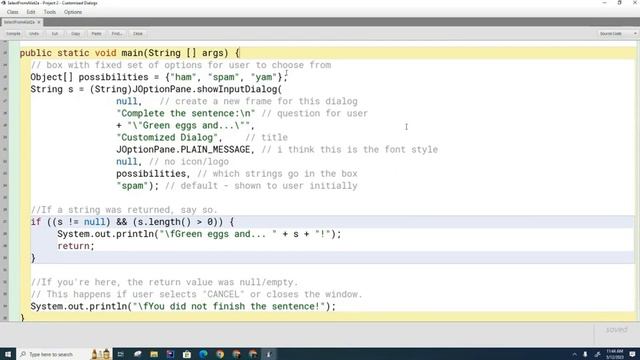Image resolution: width=640 pixels, height=360 pixels.
Task: Click the comment "//If a string was returned, say so."
Action: click(124, 210)
